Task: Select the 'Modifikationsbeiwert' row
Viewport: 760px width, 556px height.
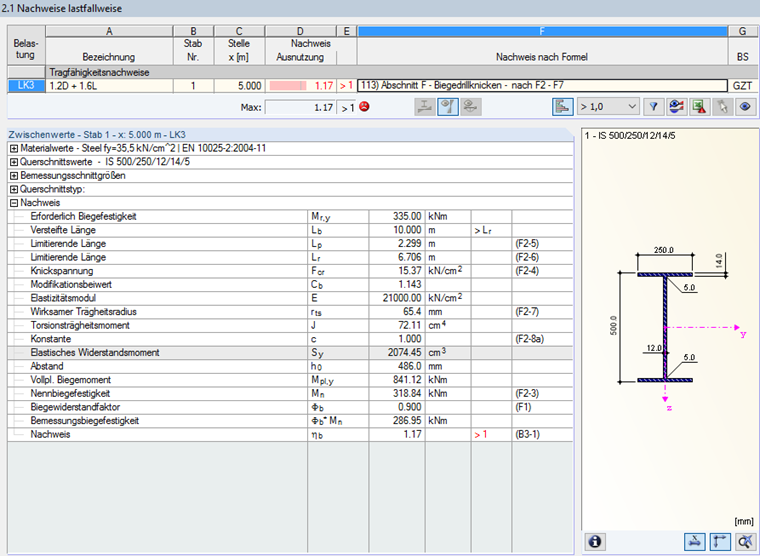Action: (290, 284)
